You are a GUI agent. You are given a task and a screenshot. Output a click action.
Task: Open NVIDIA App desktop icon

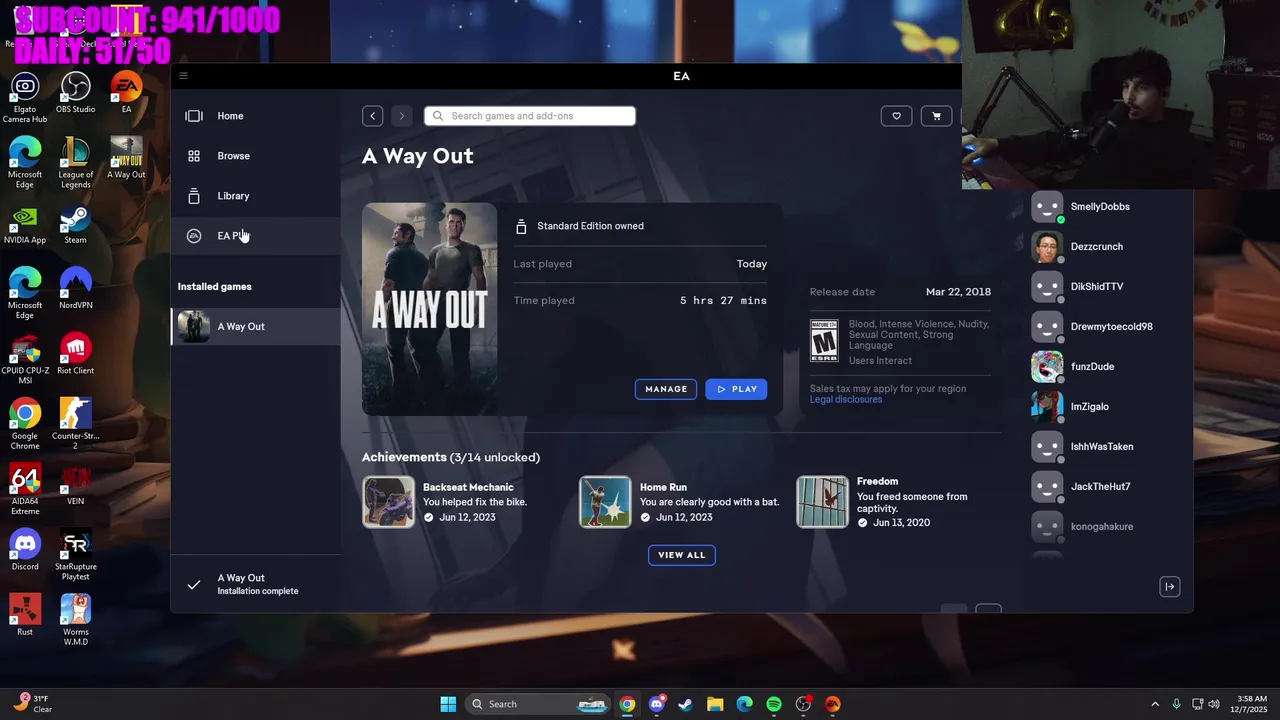click(25, 224)
